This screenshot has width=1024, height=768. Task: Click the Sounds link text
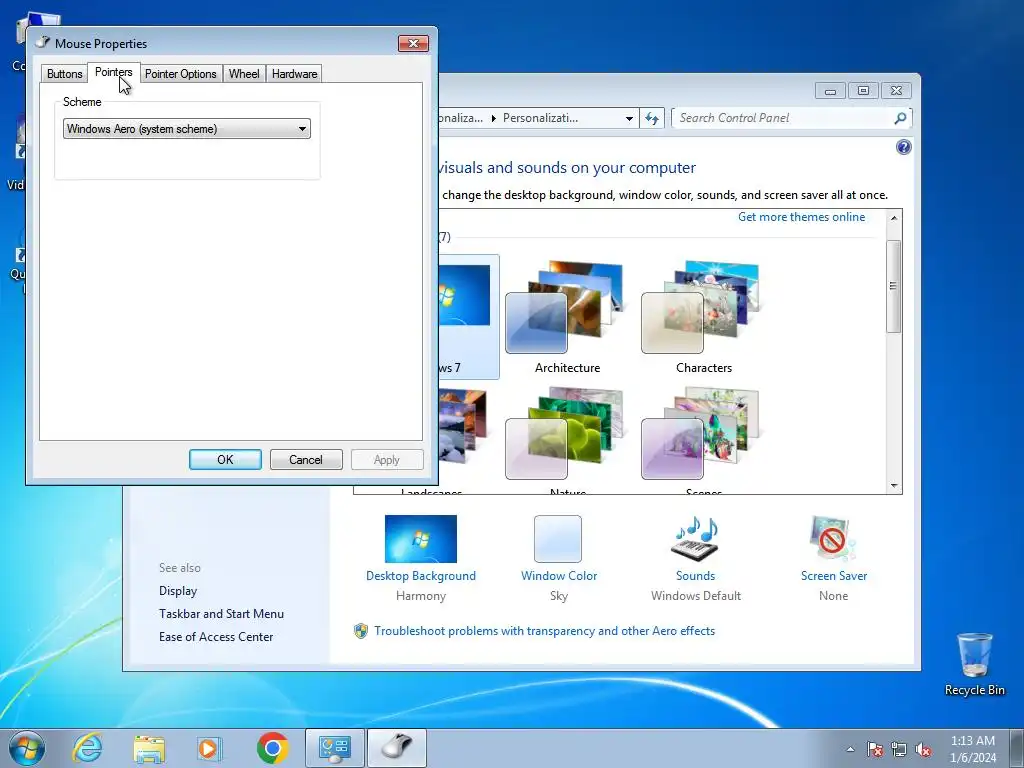696,576
